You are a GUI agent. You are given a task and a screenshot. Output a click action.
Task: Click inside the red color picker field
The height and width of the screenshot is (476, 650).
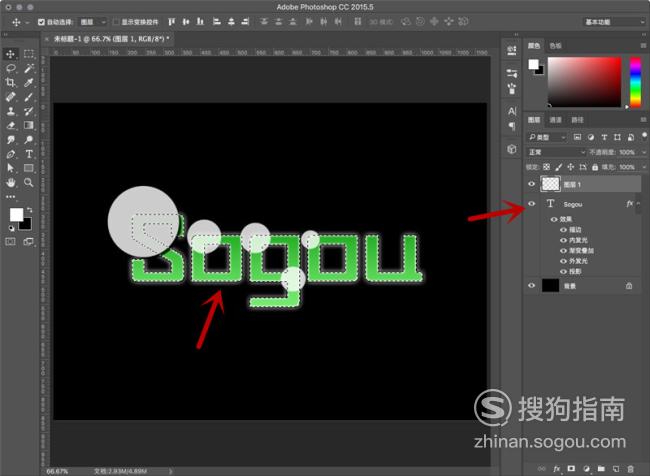click(585, 82)
